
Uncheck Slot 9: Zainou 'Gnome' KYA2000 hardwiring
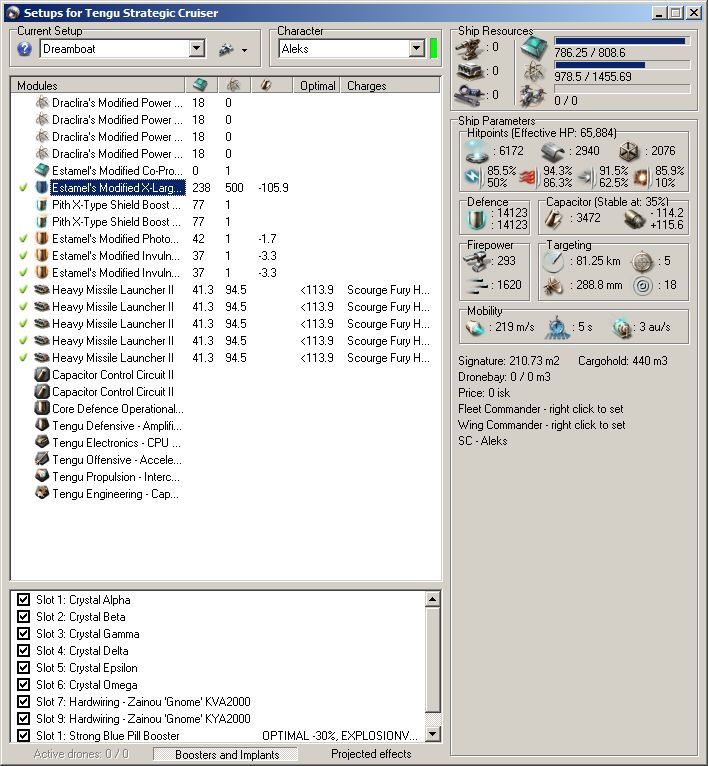pyautogui.click(x=23, y=719)
